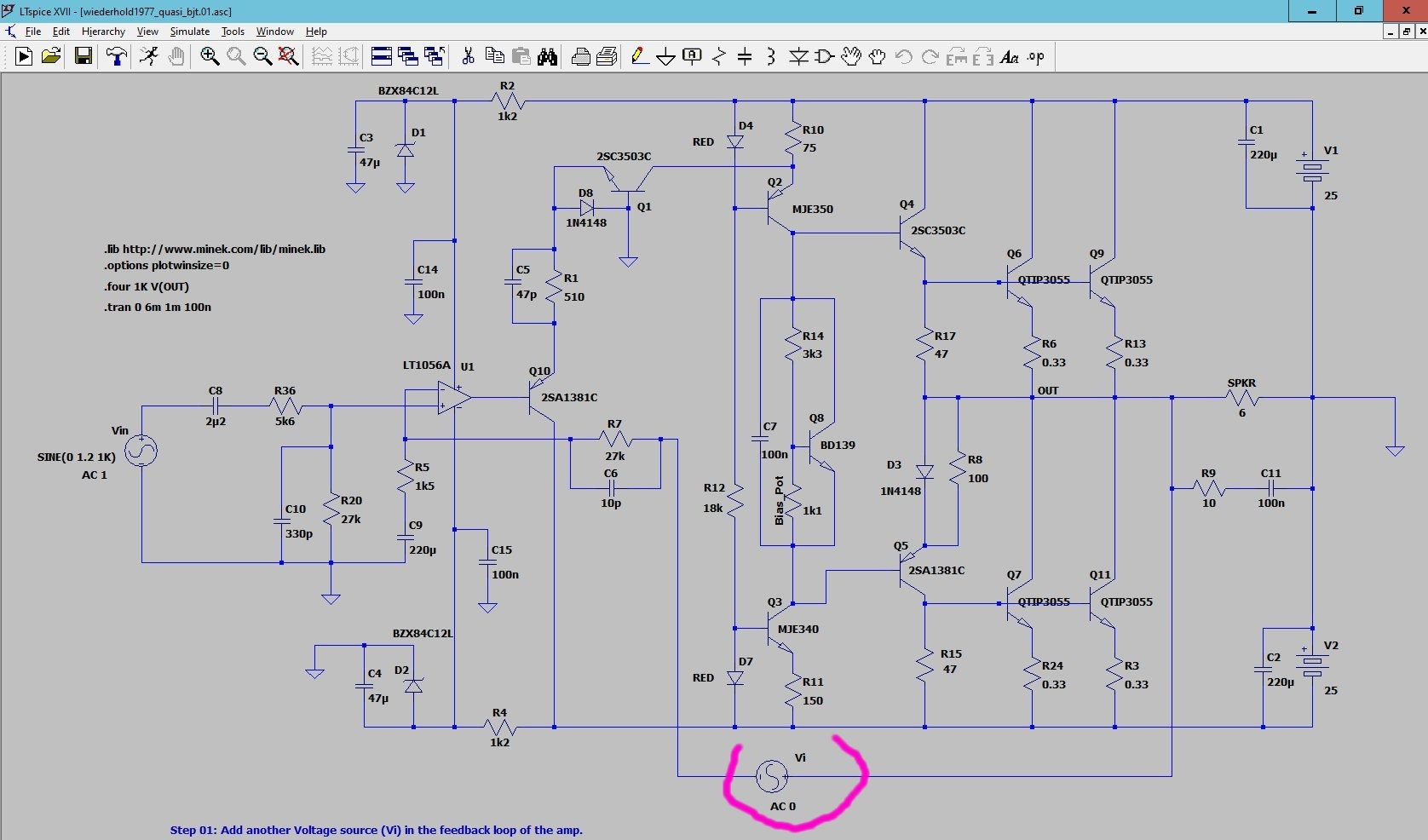Open the File menu
Screen dimensions: 1428x840
[x=33, y=32]
